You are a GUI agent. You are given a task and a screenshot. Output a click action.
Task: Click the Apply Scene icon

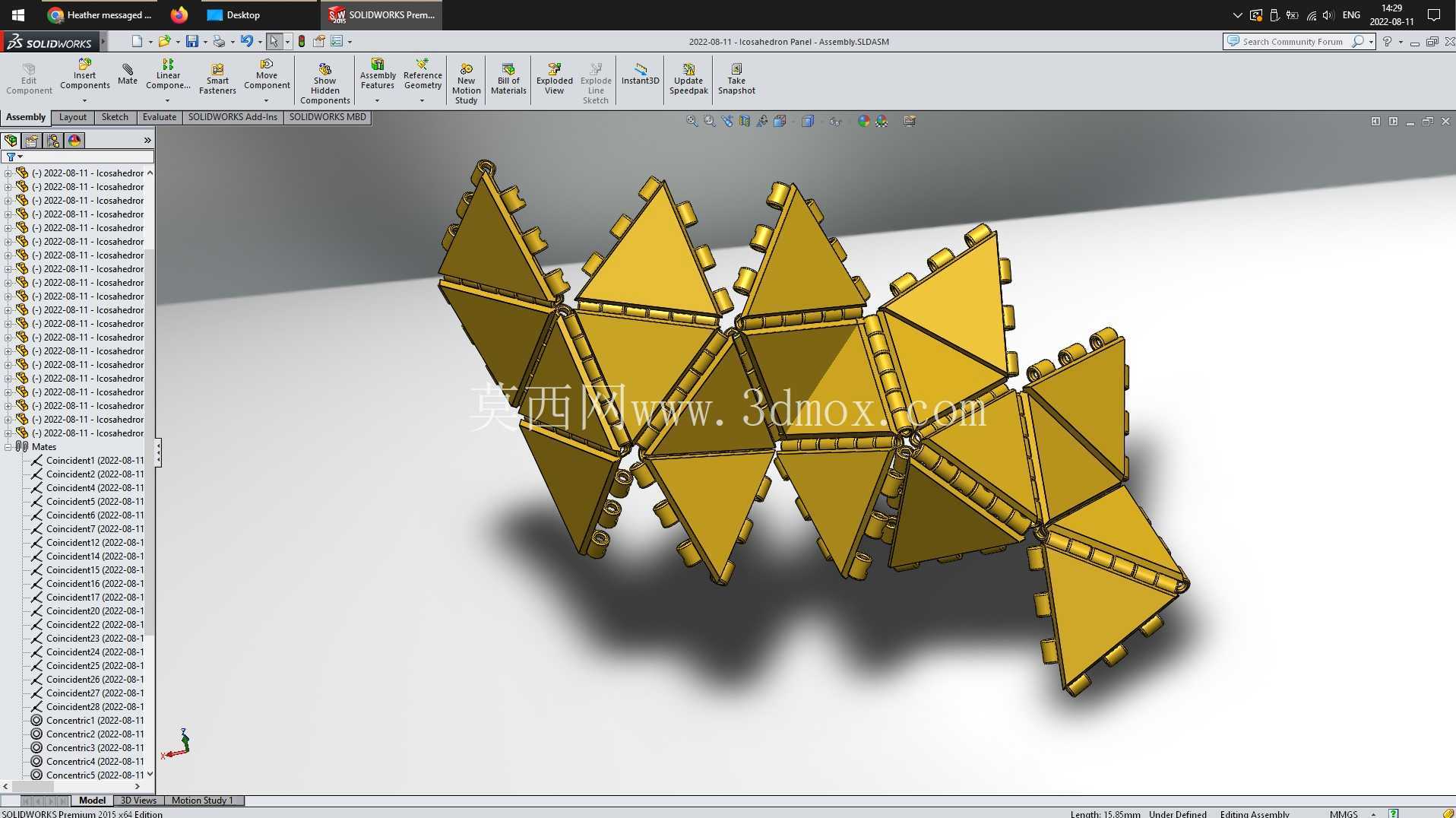[x=882, y=121]
